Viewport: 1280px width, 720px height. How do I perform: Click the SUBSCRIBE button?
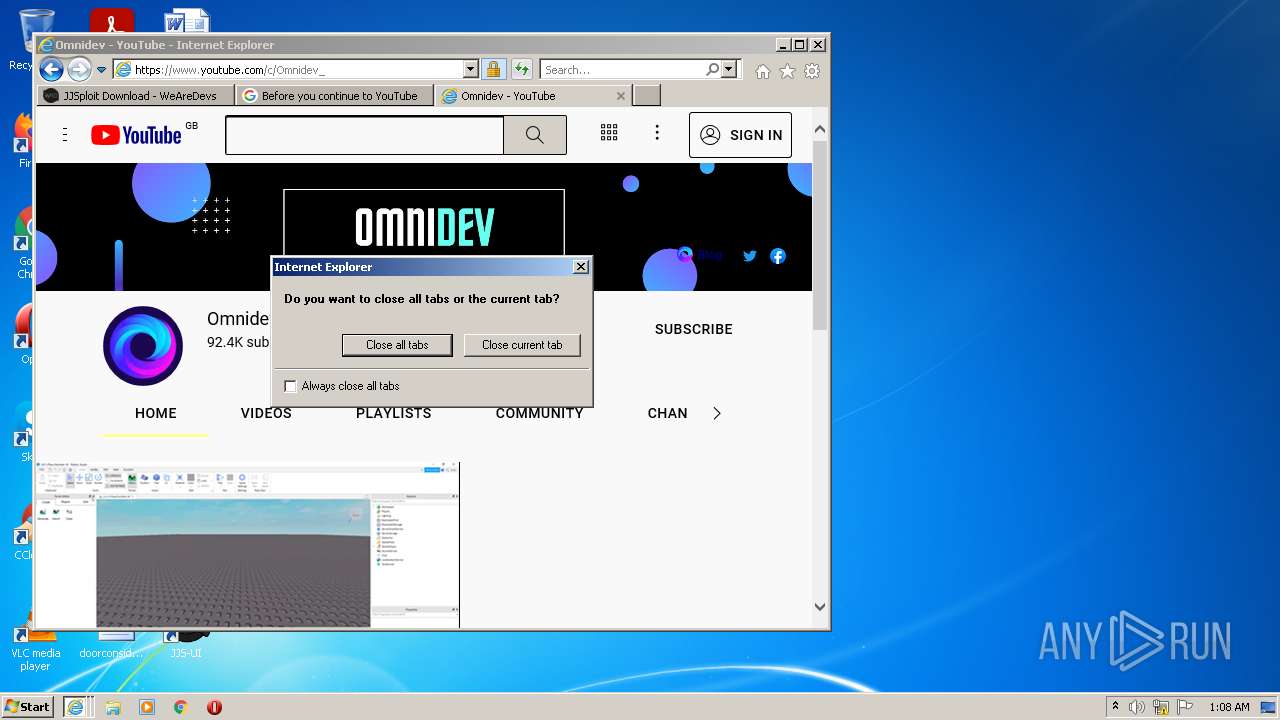pos(694,329)
